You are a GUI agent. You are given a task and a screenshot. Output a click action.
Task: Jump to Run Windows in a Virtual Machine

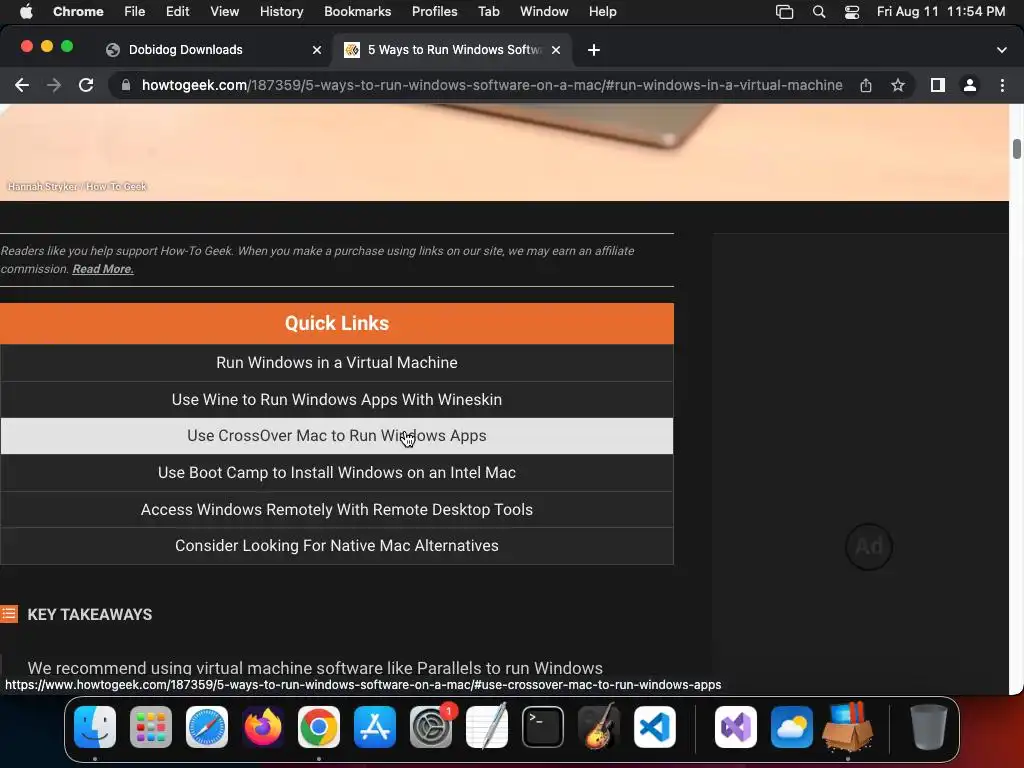[337, 362]
